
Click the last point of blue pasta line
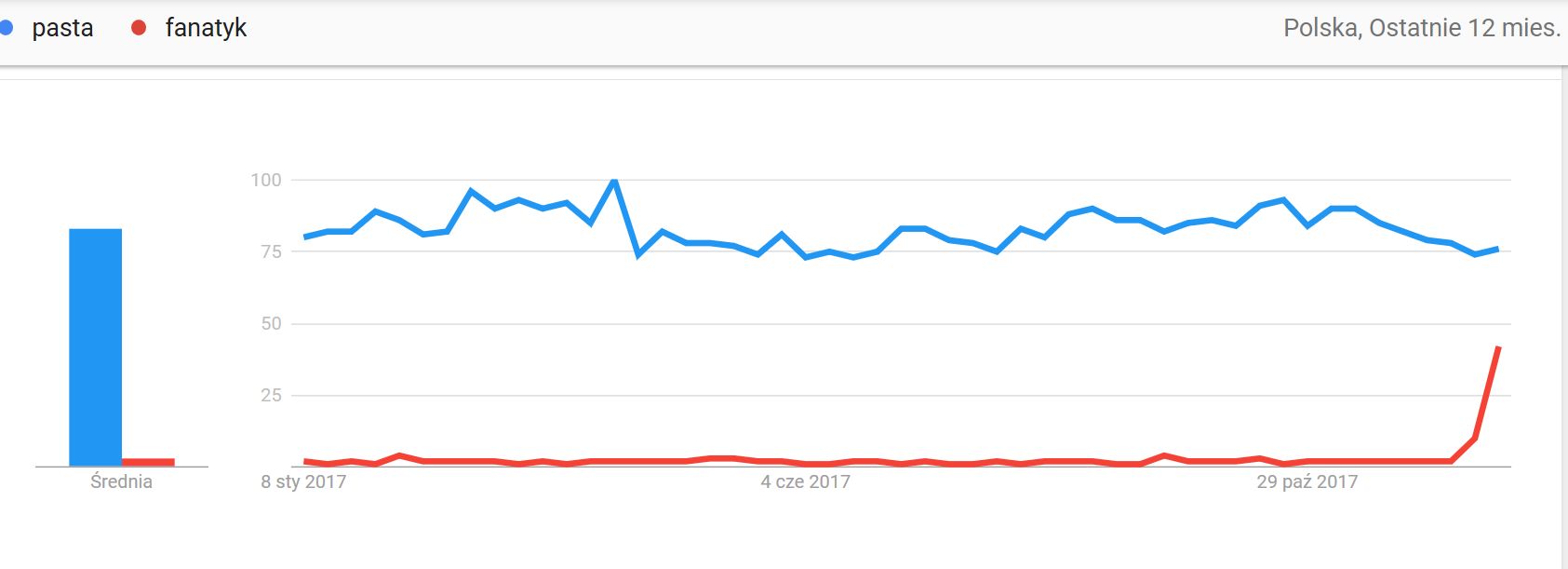click(x=1498, y=249)
